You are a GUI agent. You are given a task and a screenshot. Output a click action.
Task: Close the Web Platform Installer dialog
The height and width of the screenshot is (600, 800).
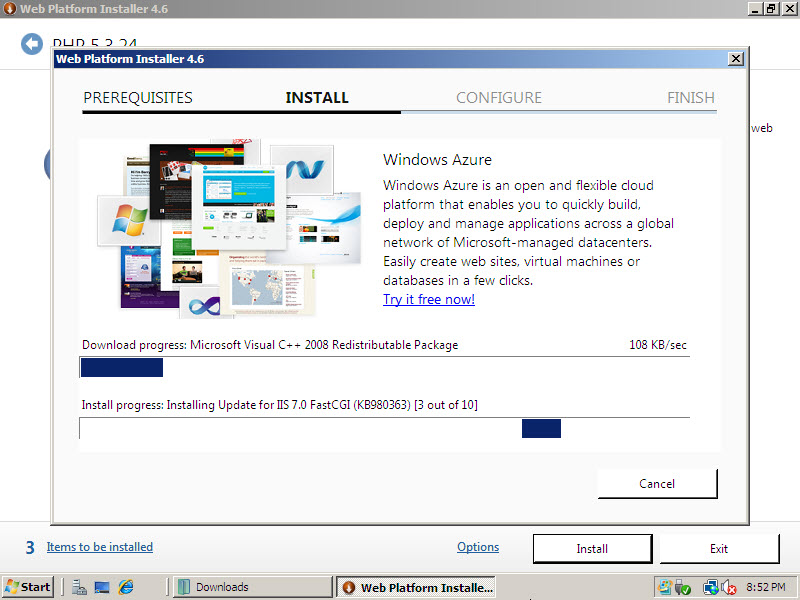point(735,59)
